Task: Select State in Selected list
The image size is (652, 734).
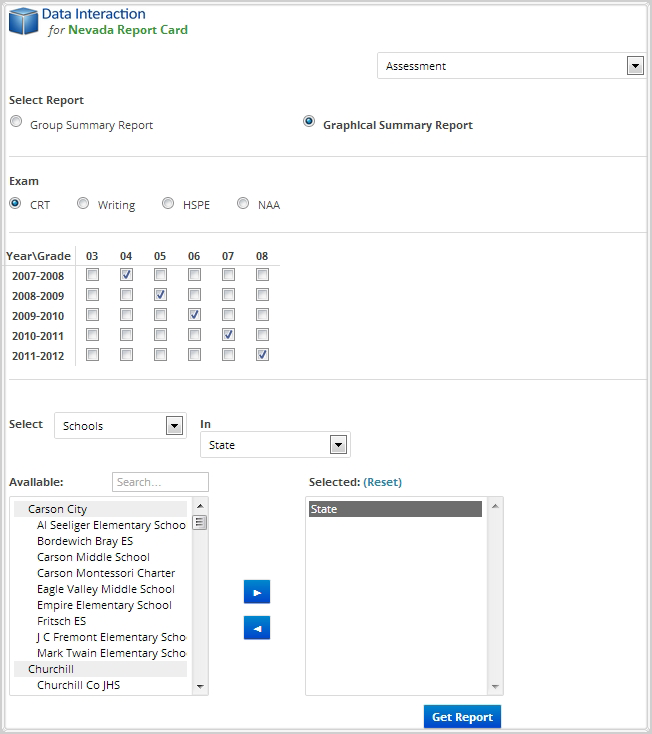Action: pos(396,509)
